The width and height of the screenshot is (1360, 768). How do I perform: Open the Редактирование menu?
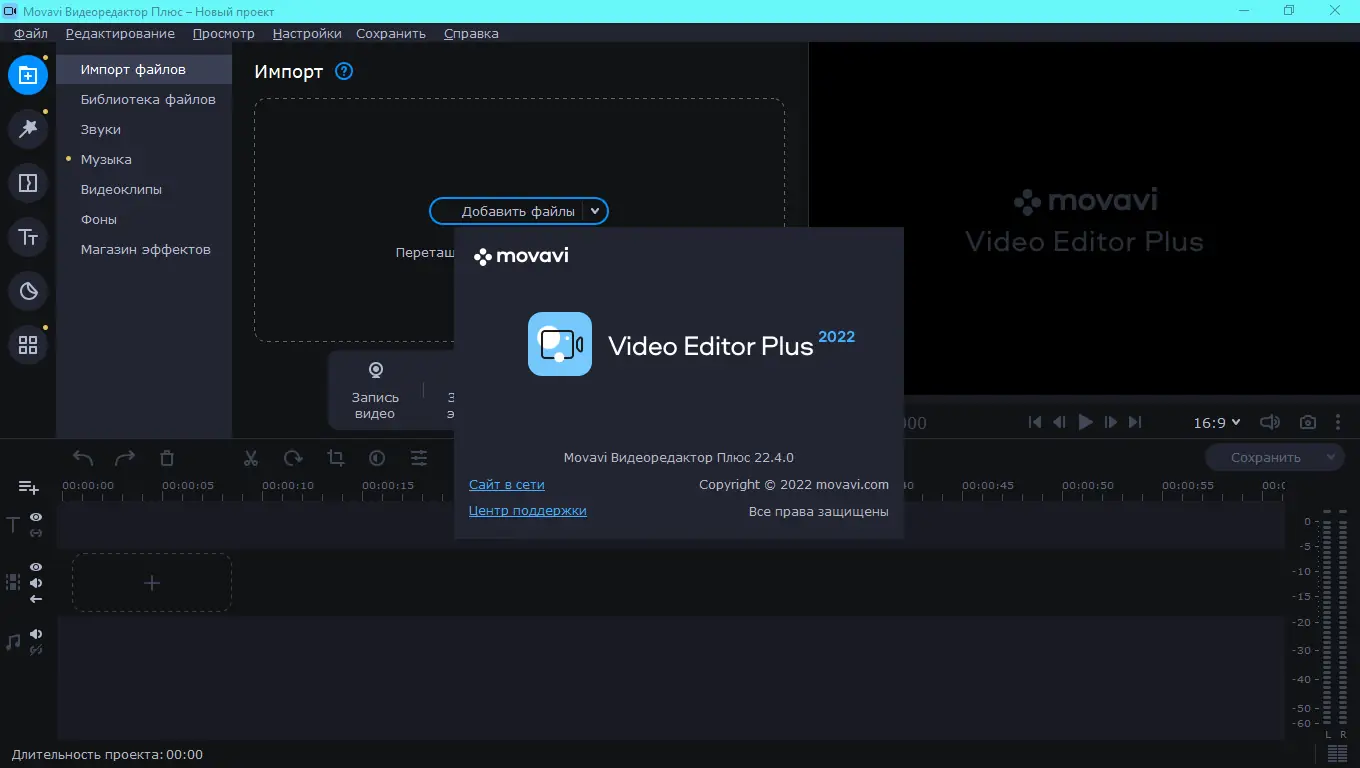(120, 33)
